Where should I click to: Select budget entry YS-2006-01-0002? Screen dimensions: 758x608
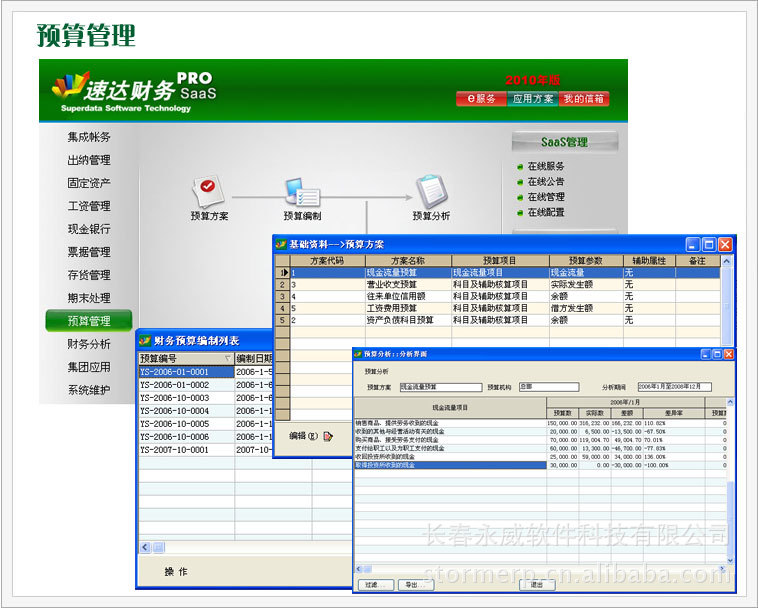[186, 385]
